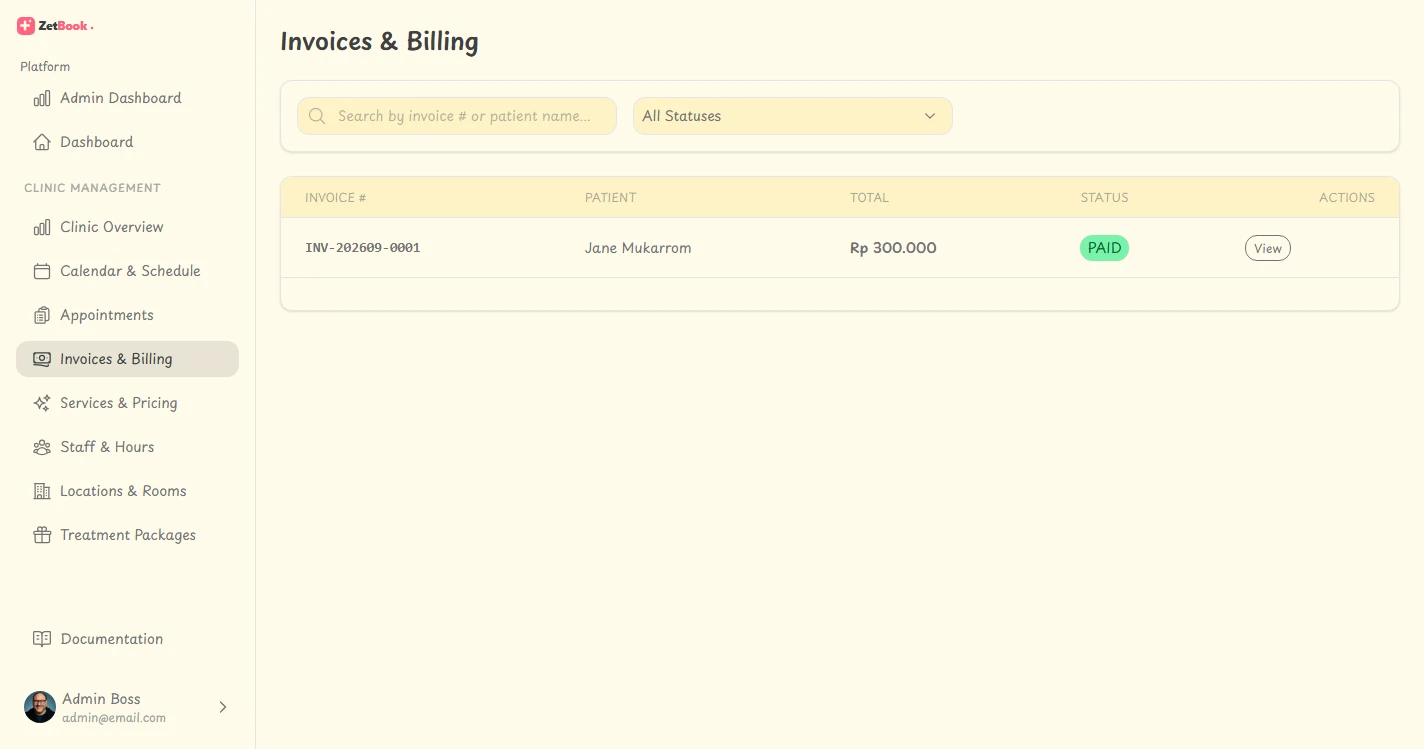Go to Calendar & Schedule
The width and height of the screenshot is (1424, 749).
(127, 271)
